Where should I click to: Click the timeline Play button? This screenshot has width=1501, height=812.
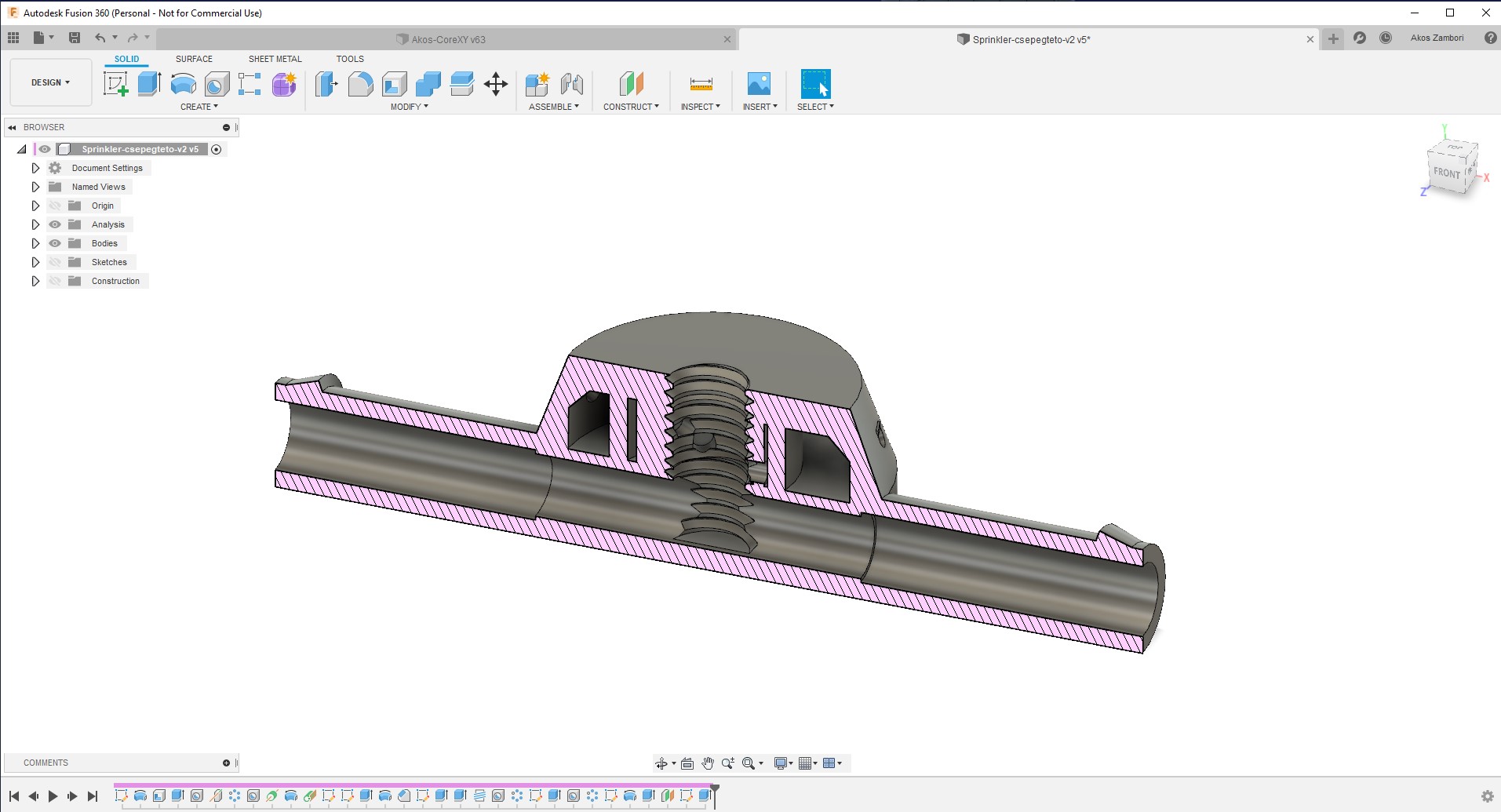(x=53, y=796)
